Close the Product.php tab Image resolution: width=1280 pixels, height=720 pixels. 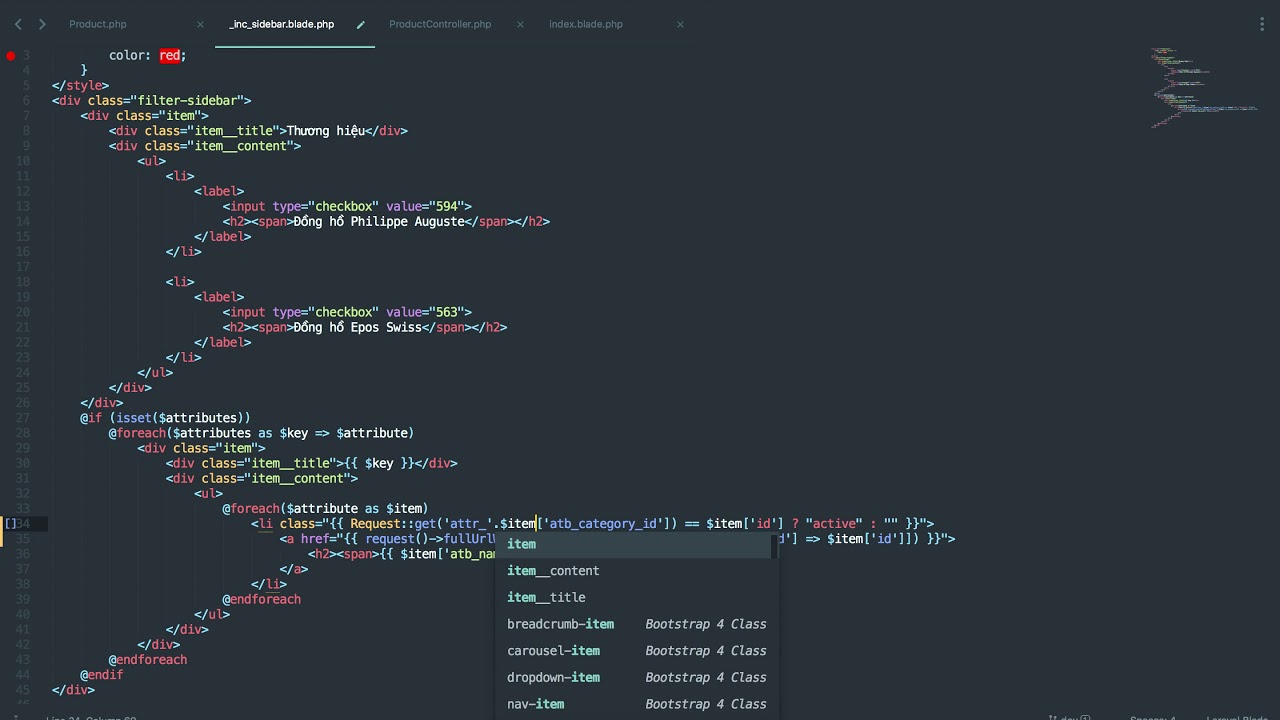200,24
